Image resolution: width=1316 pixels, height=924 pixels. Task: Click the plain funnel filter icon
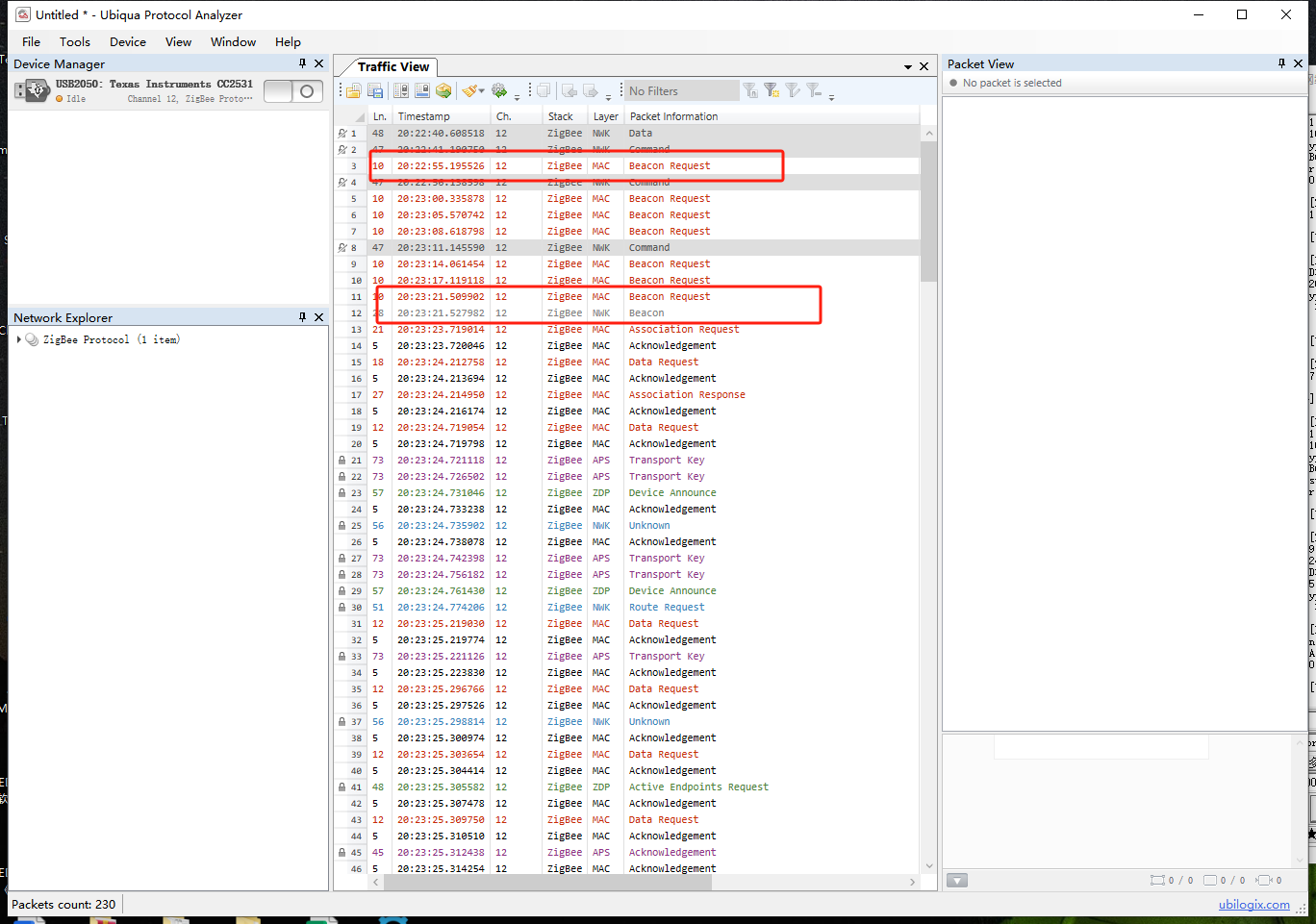tap(793, 90)
